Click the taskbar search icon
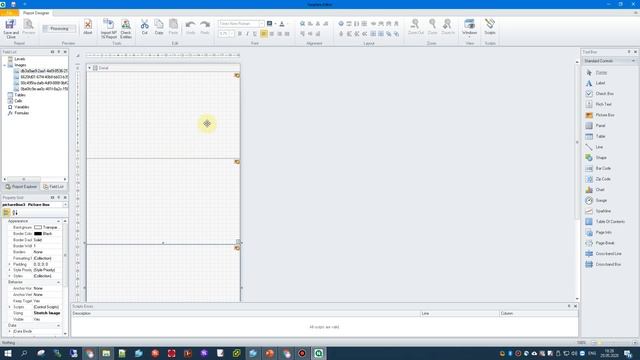 tap(24, 353)
